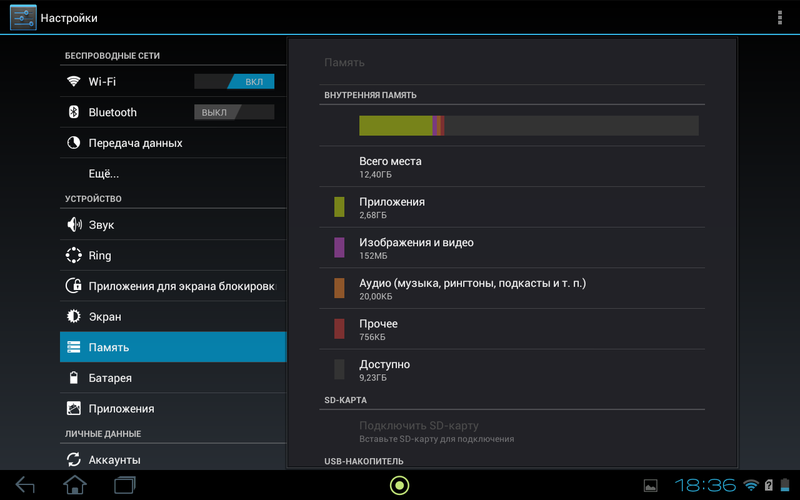This screenshot has width=800, height=500.
Task: Tap the SD-КАРТА section header
Action: (345, 400)
